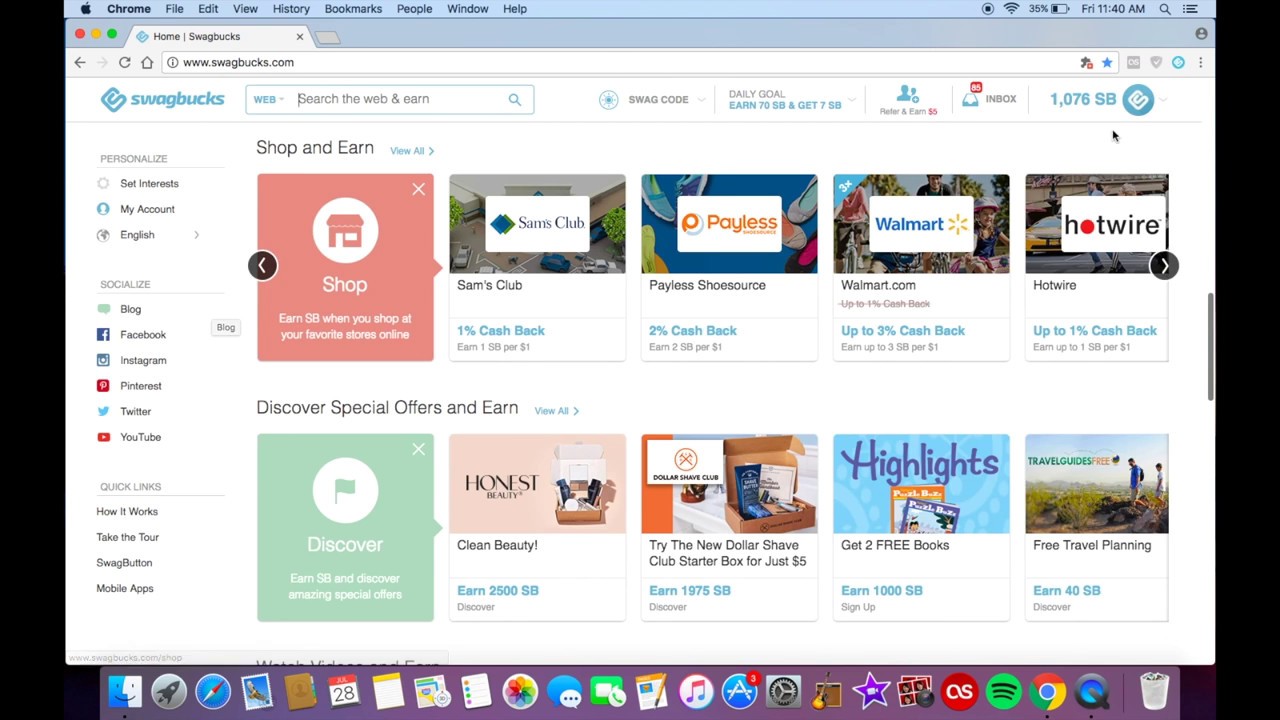Open My Account
Viewport: 1280px width, 720px height.
(147, 209)
